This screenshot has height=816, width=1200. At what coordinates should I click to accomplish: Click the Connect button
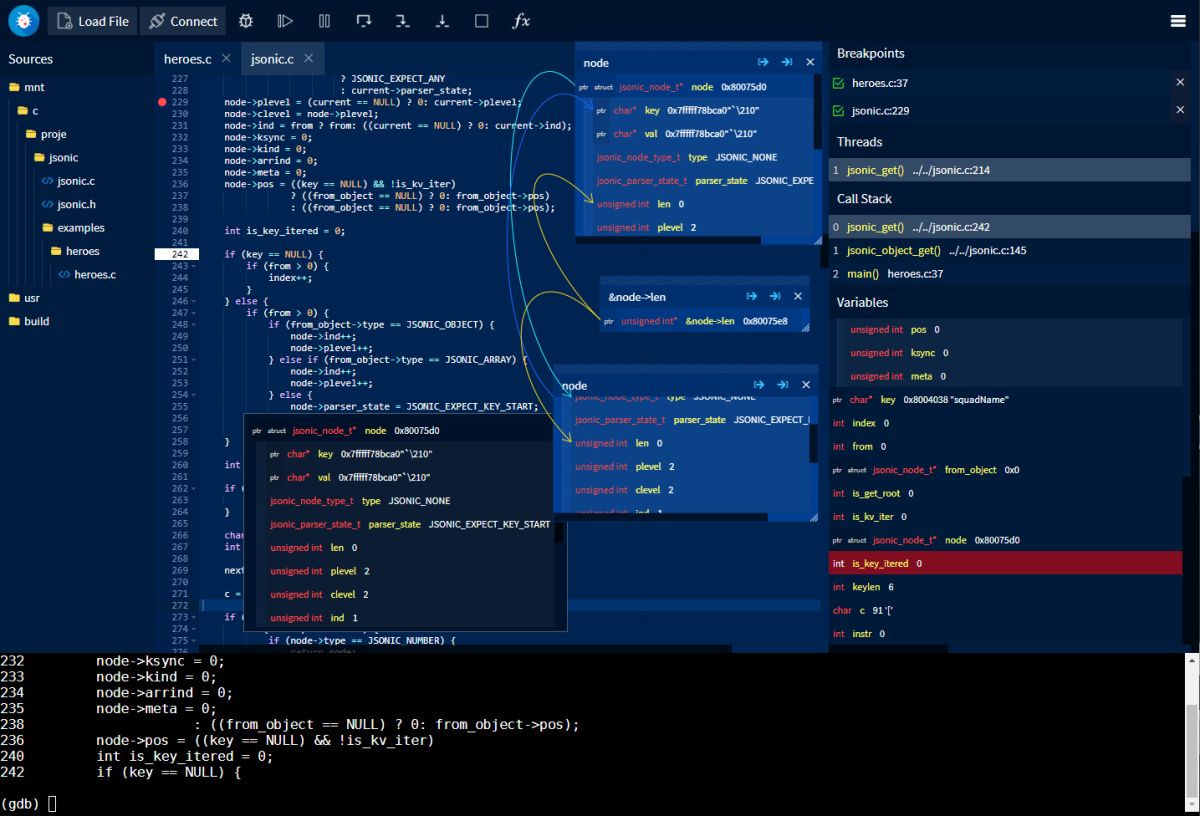pos(182,21)
